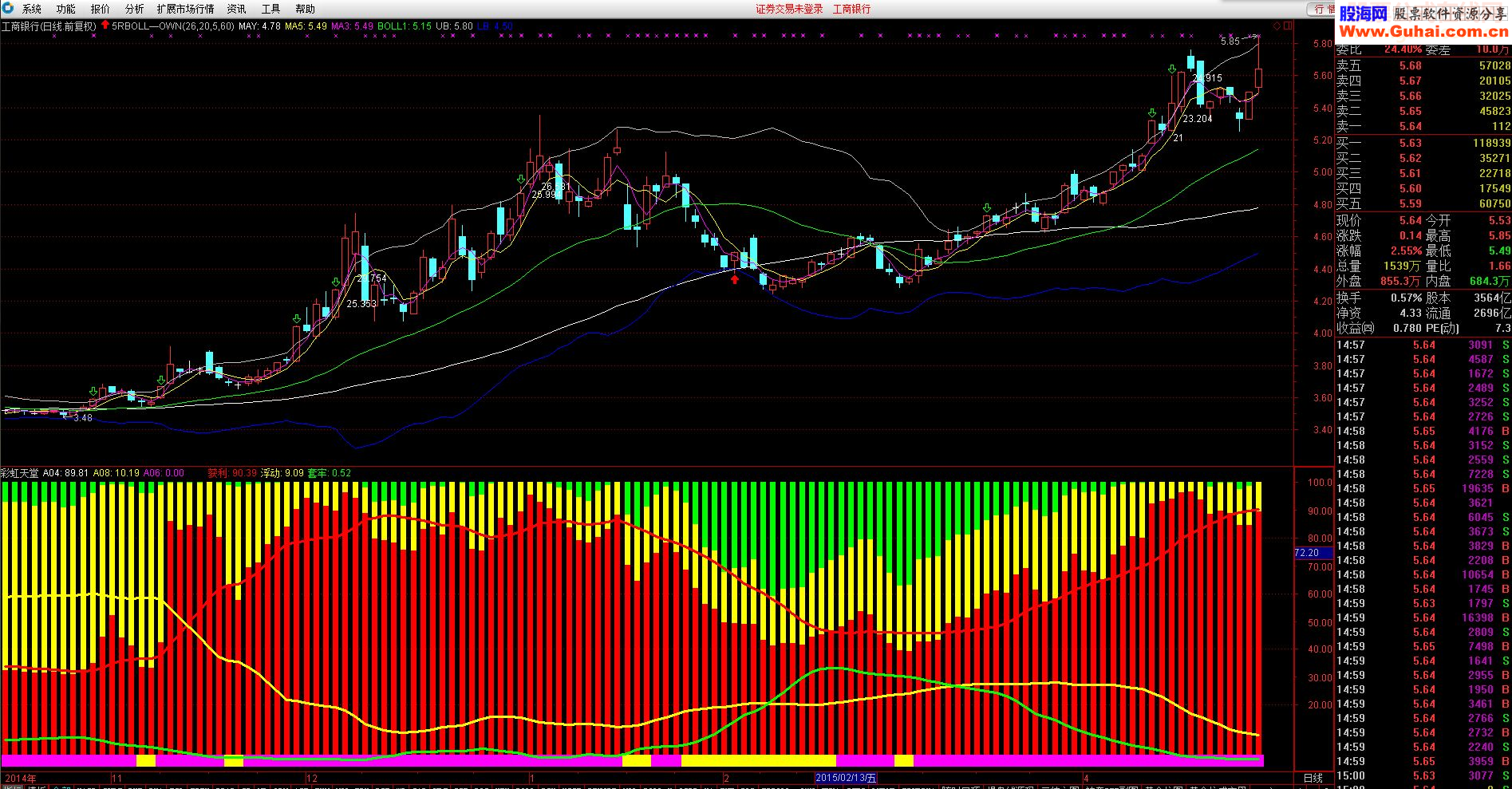Click the split-window square icon above the price axis
Screen dimensions: 1512x789
point(1288,26)
